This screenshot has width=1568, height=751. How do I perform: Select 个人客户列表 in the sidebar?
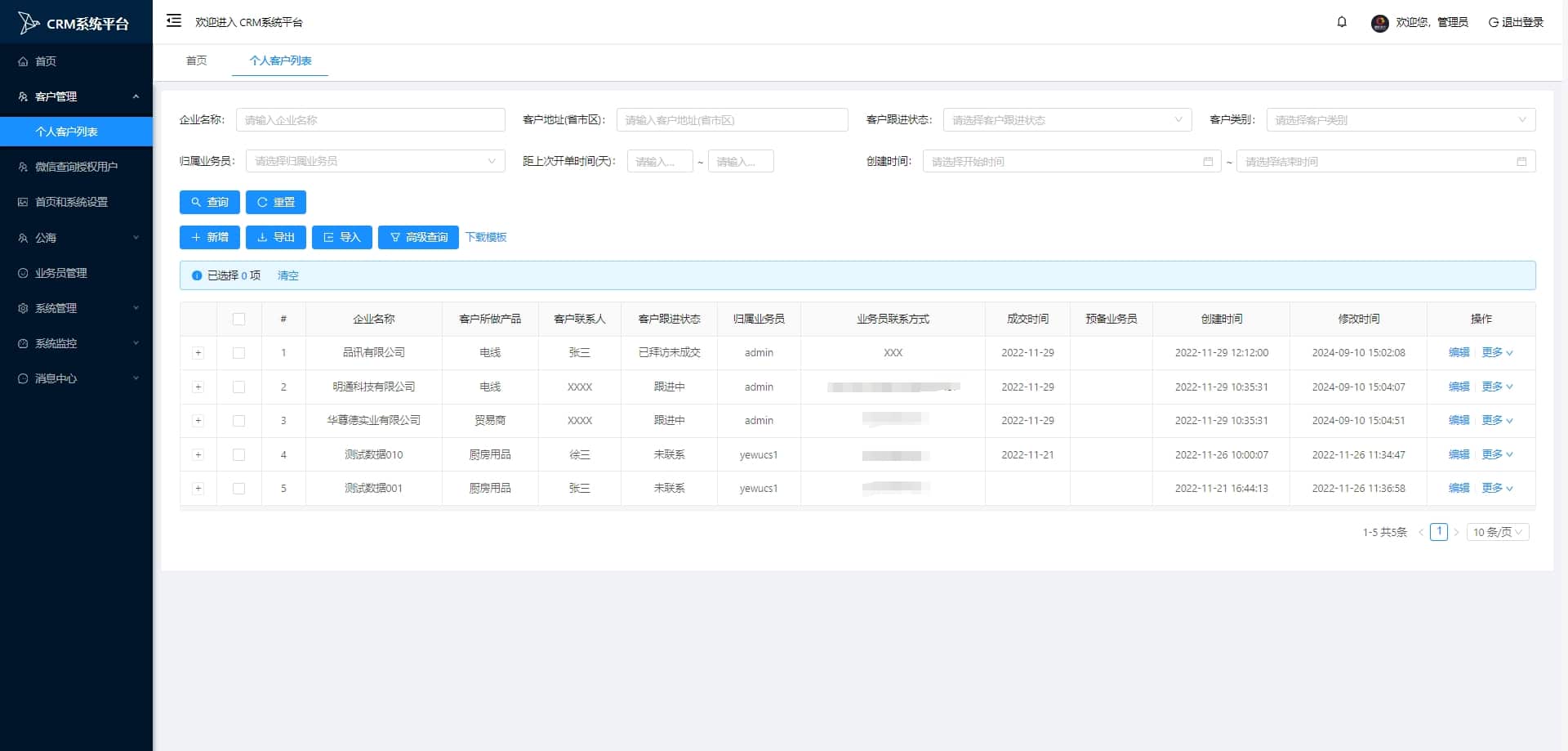(x=76, y=132)
